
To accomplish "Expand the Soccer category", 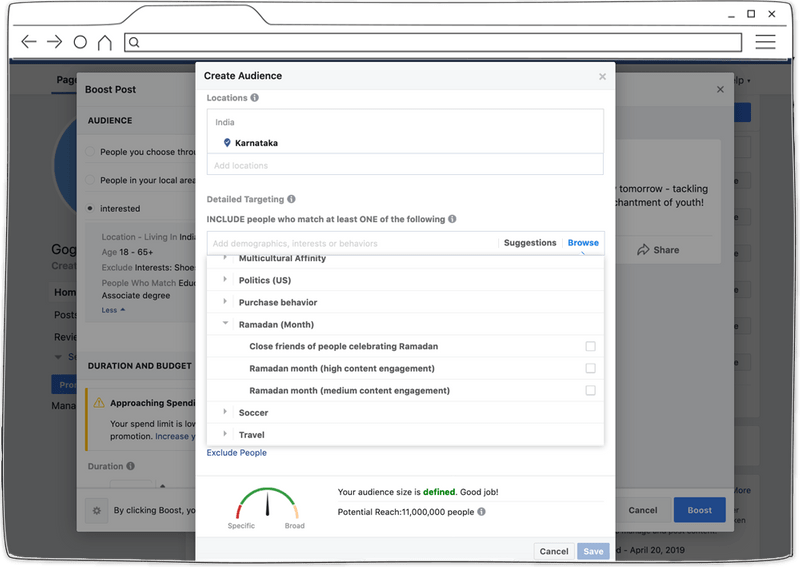I will (224, 412).
